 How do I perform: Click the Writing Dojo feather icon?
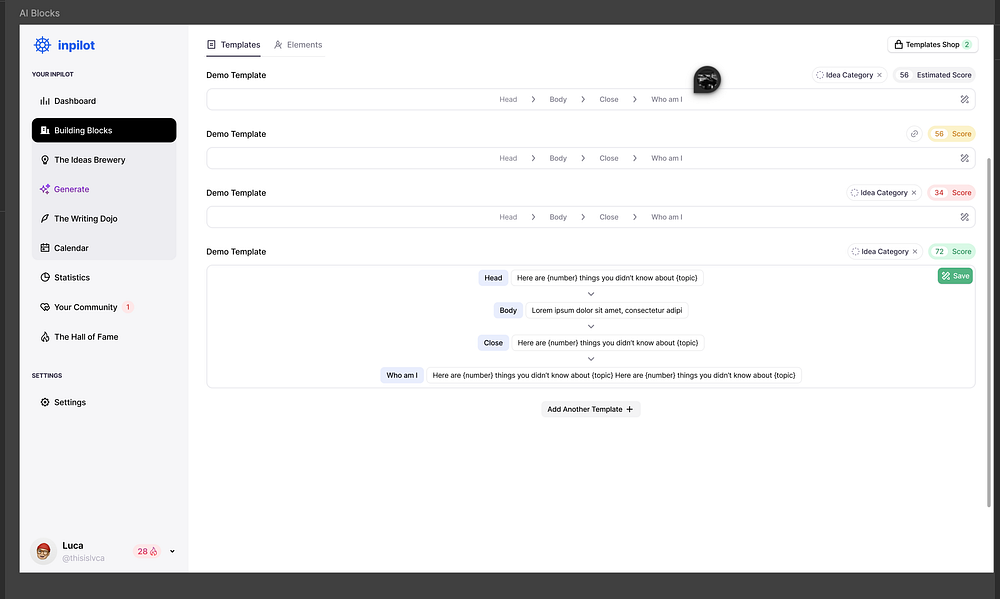pos(45,218)
